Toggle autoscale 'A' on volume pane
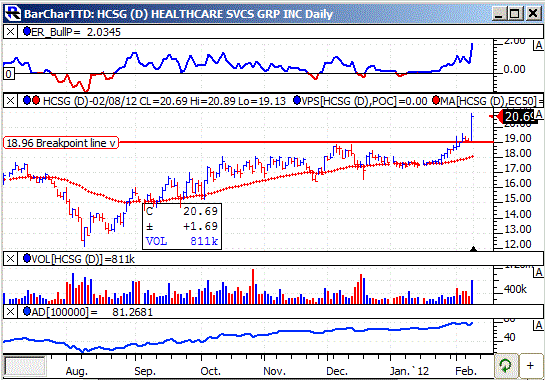This screenshot has width=545, height=380. coord(538,273)
